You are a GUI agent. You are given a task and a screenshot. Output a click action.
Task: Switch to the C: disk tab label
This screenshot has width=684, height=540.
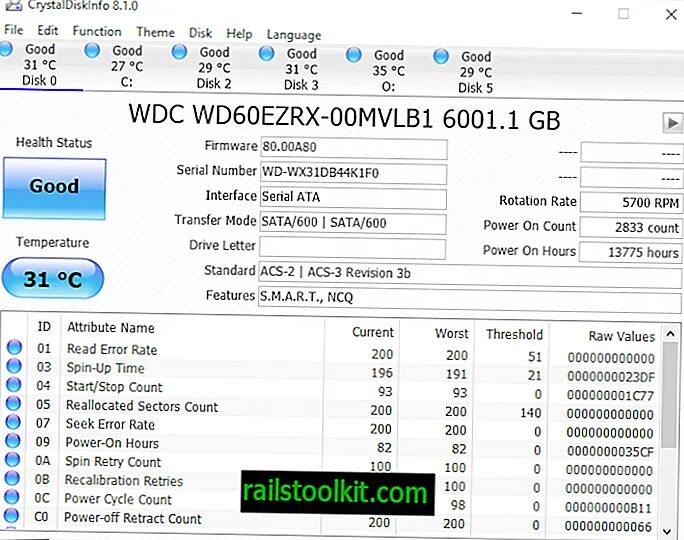127,82
